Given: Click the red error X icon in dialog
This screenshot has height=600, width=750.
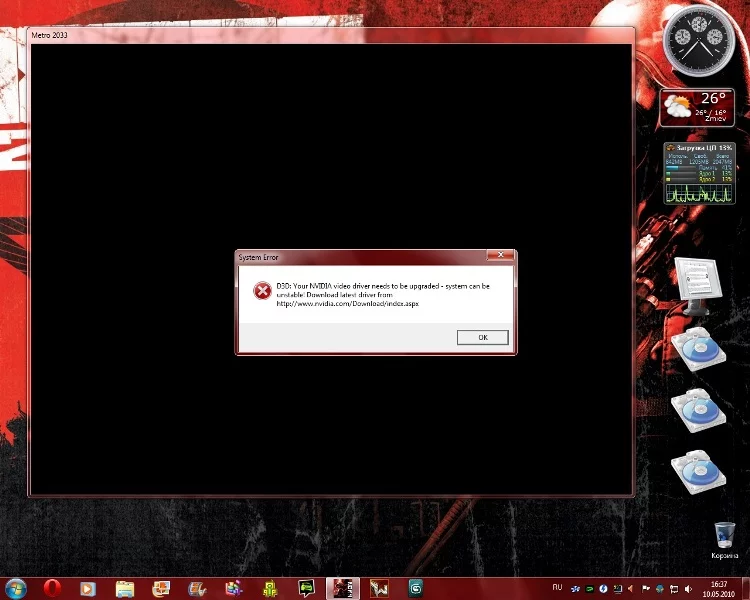Looking at the screenshot, I should coord(262,290).
